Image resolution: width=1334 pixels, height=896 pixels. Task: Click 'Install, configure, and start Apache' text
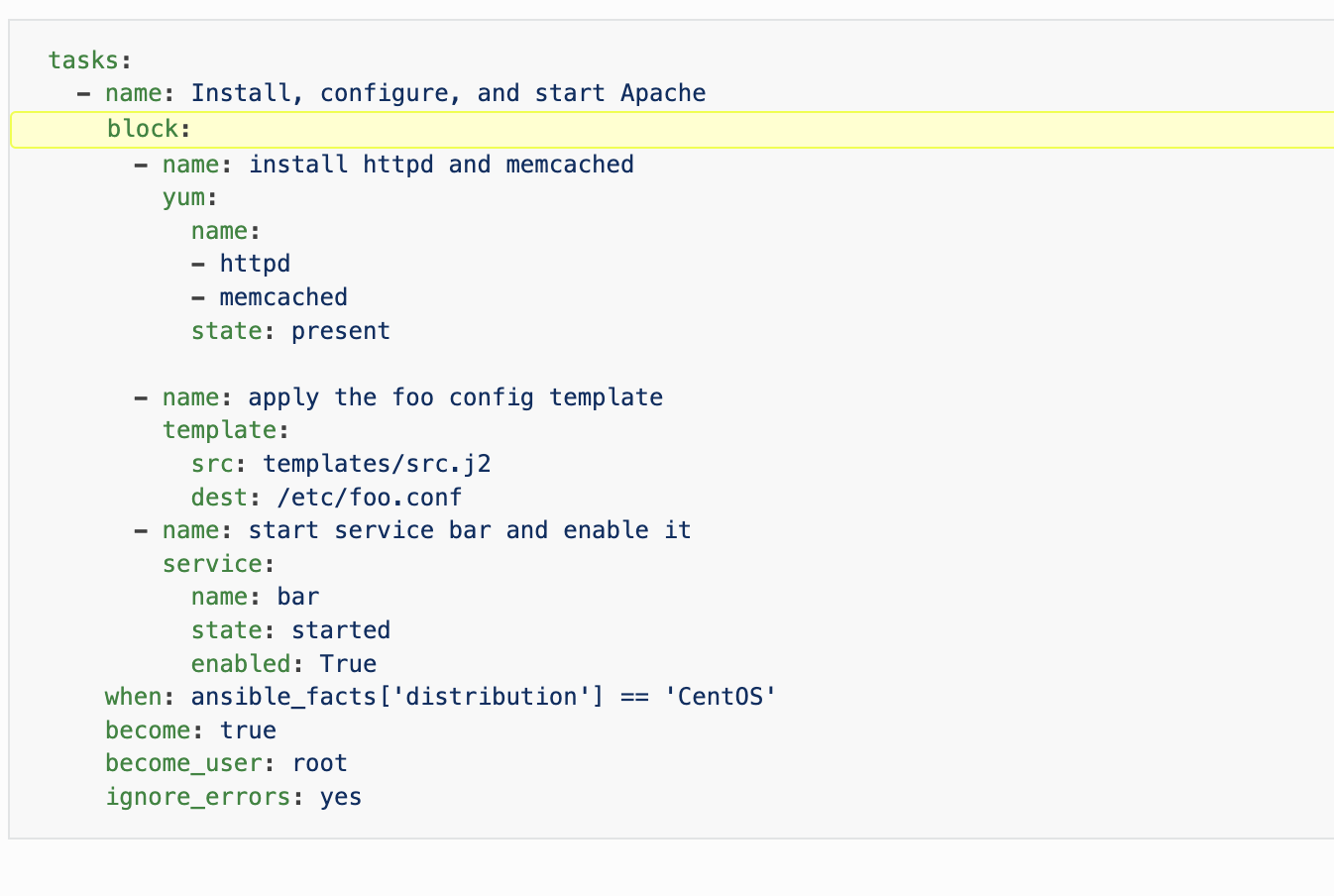(x=448, y=93)
